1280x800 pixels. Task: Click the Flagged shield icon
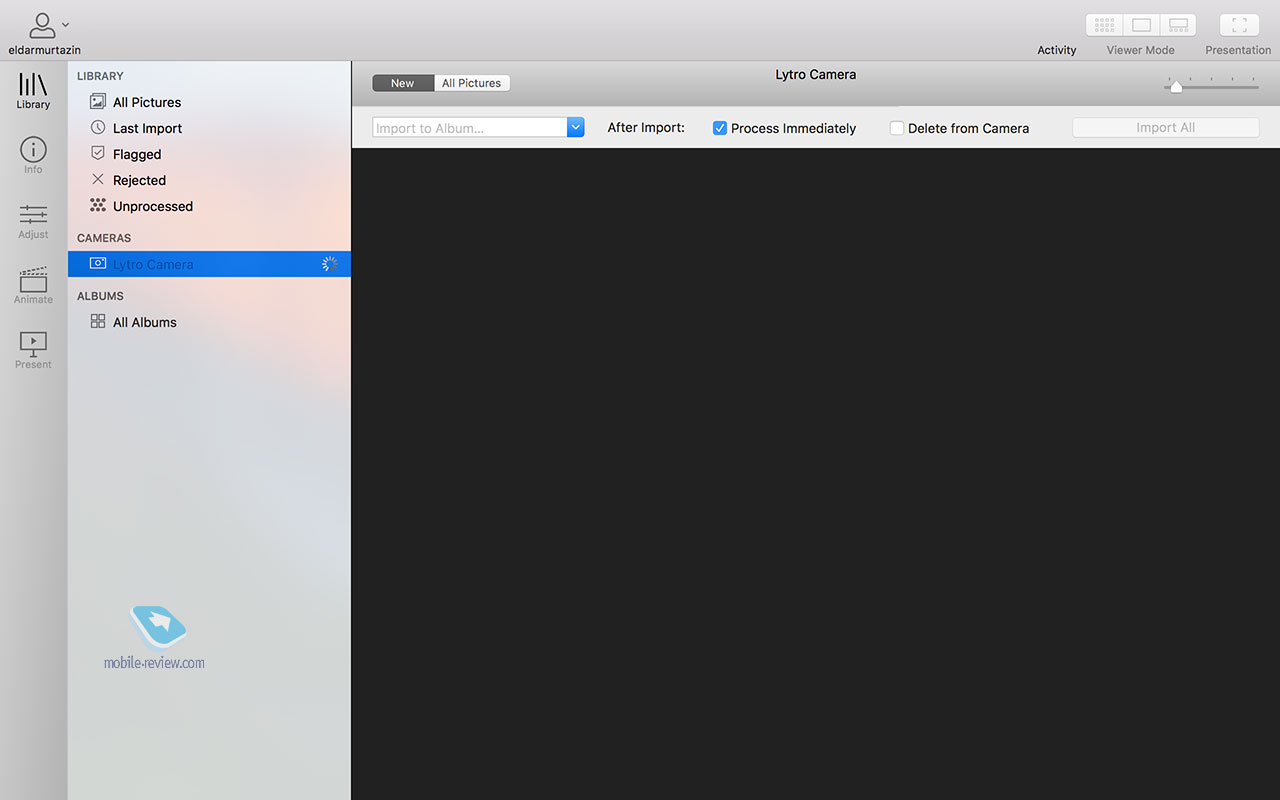(x=98, y=153)
